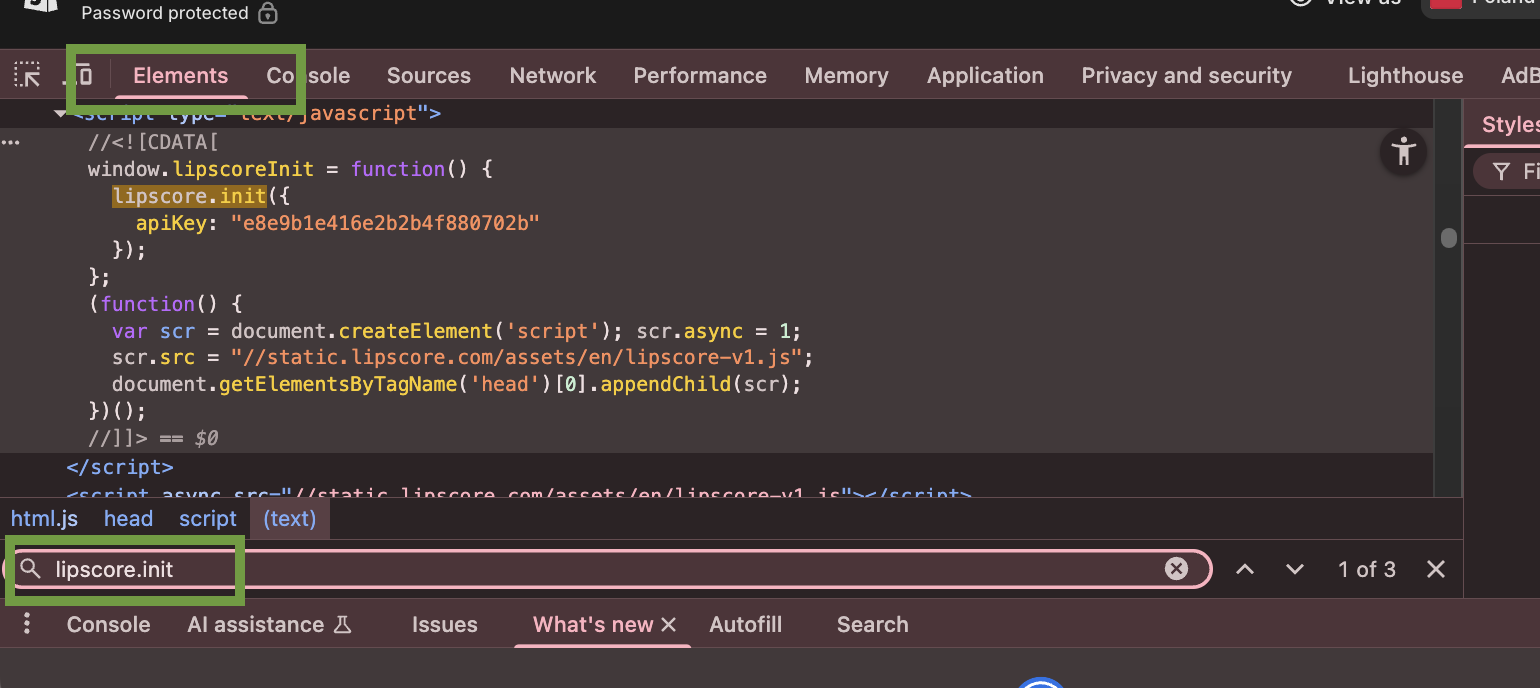Close the What's new drawer tab

tap(669, 624)
